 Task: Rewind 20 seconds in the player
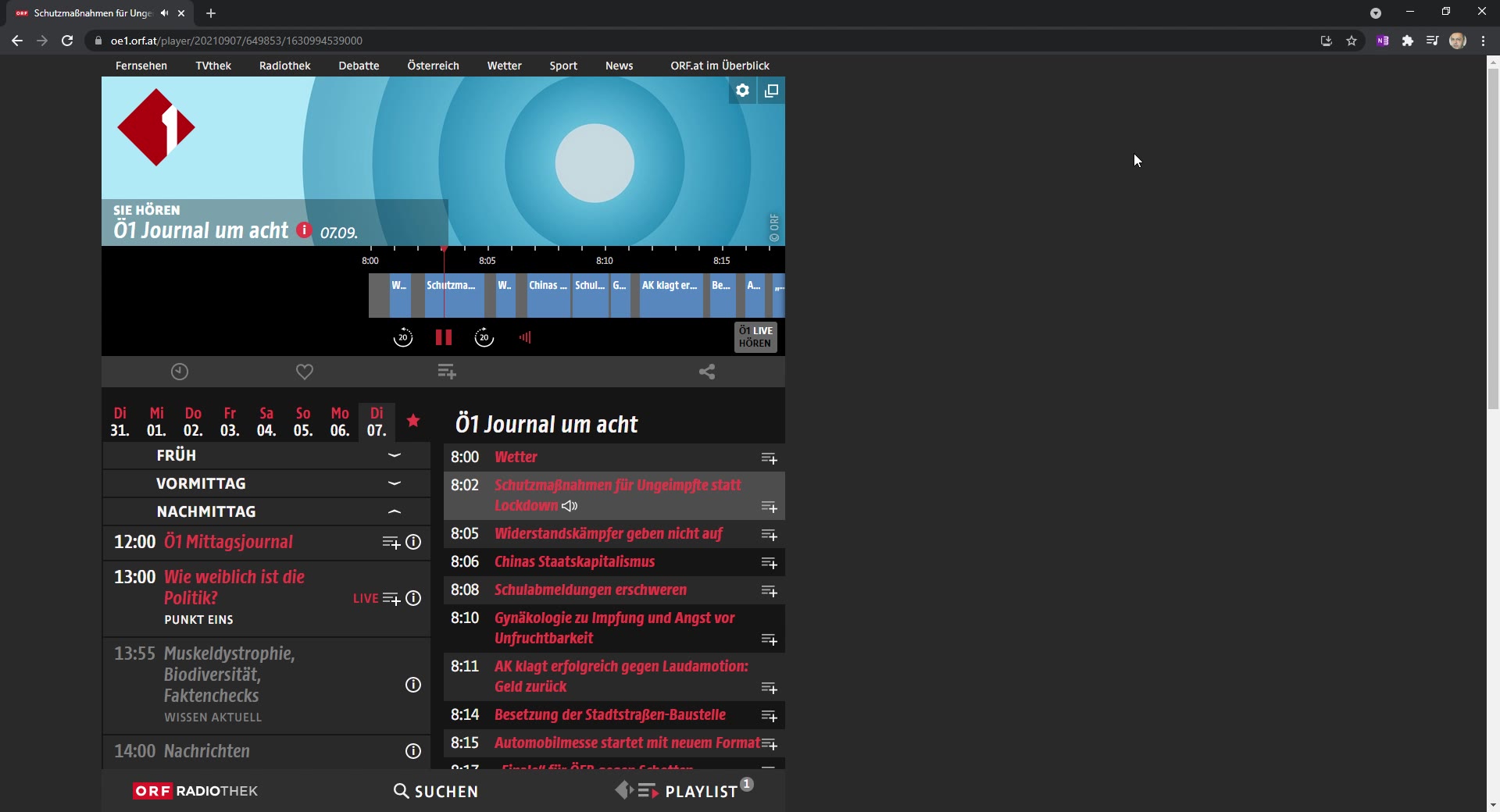click(403, 337)
